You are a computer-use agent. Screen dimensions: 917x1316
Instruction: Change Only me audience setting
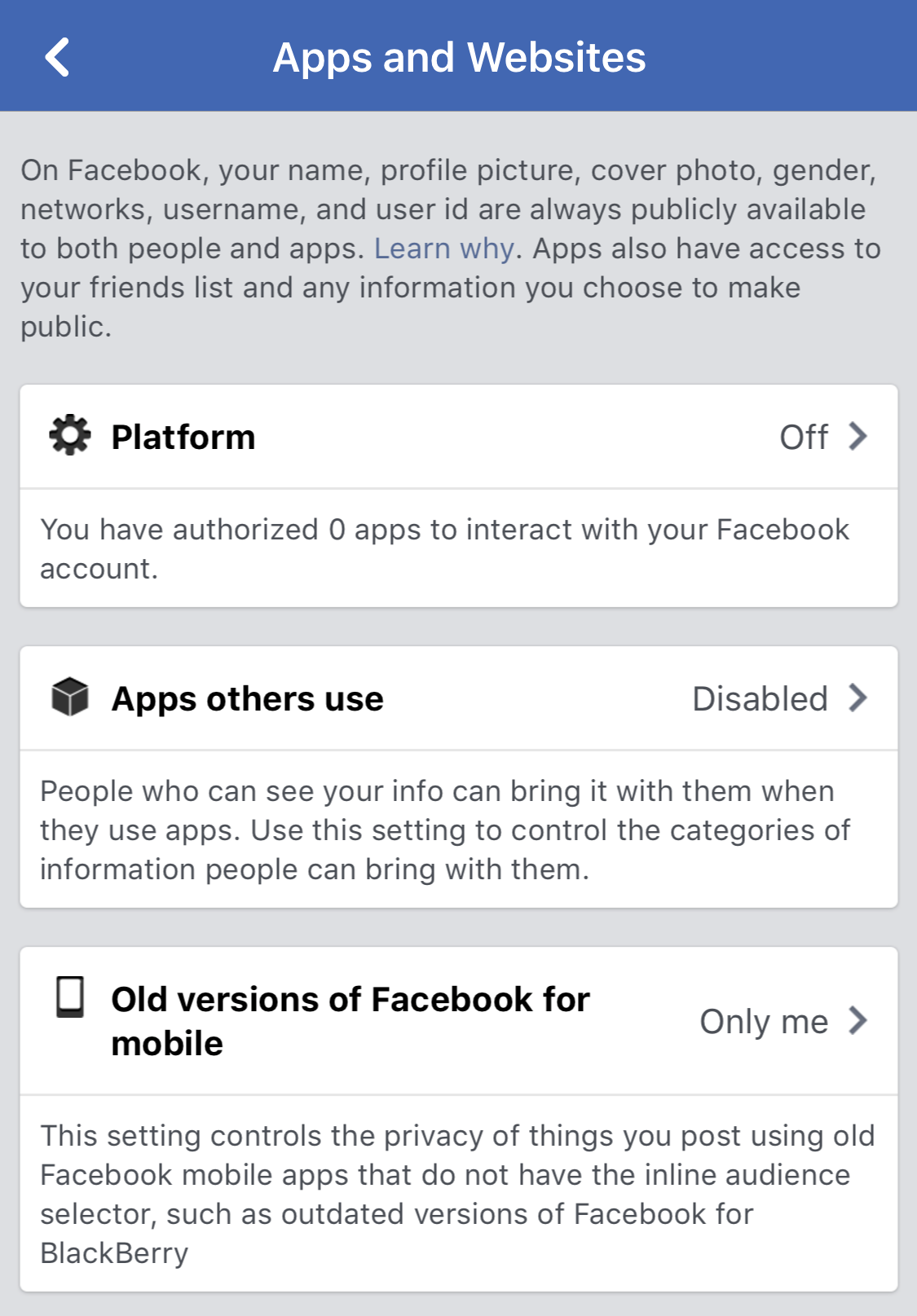(764, 1022)
